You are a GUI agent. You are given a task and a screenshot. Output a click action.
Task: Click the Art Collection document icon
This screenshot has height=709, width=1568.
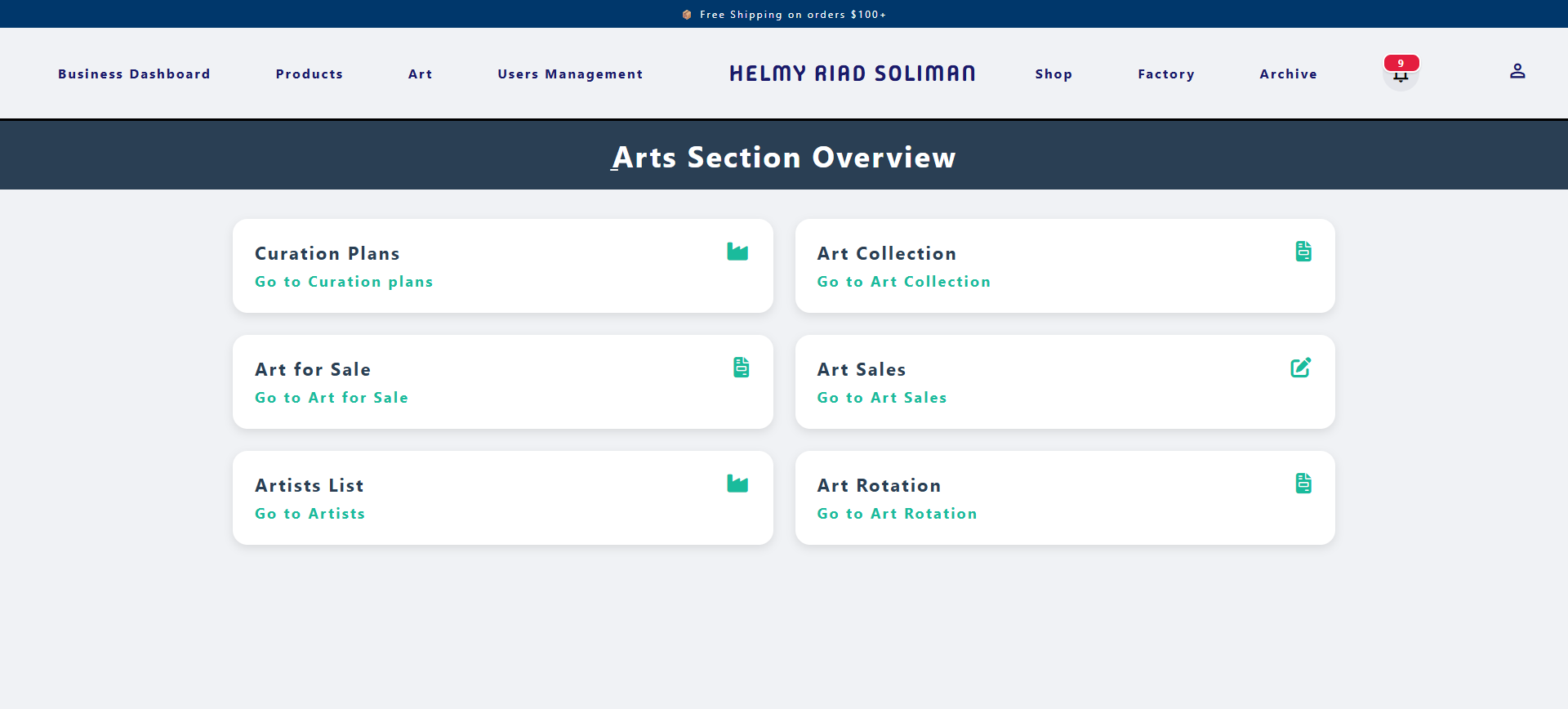[1303, 252]
